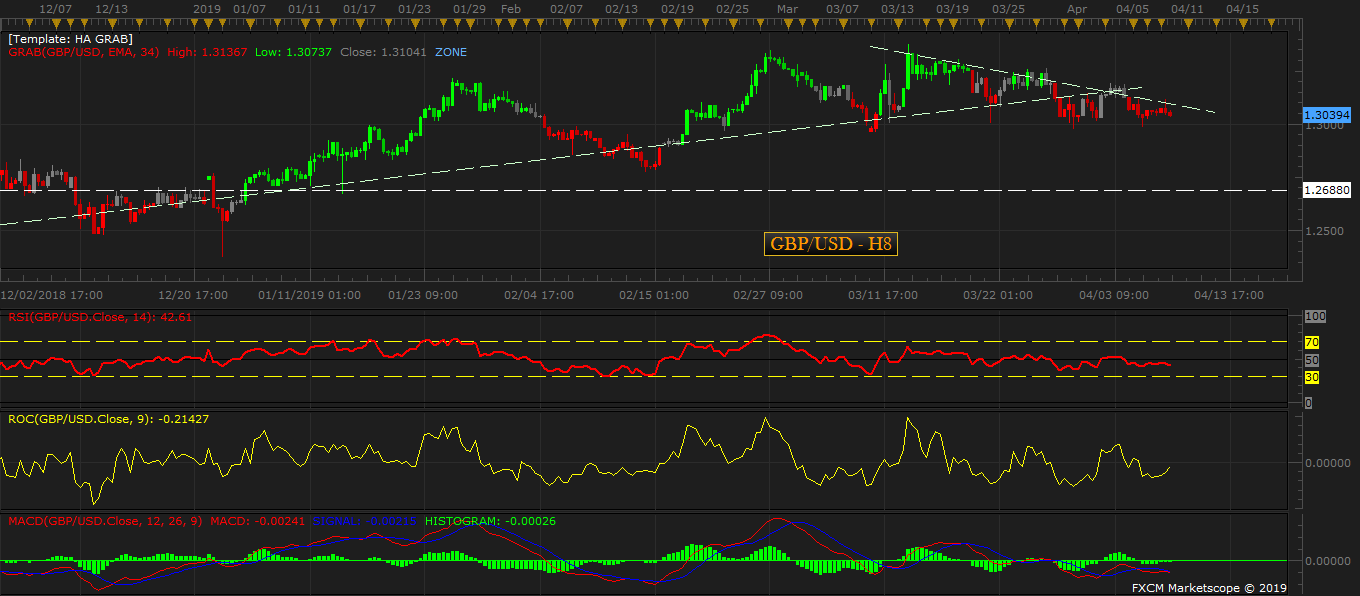Click the timeline marker under 03/13
This screenshot has width=1360, height=596.
(x=896, y=22)
